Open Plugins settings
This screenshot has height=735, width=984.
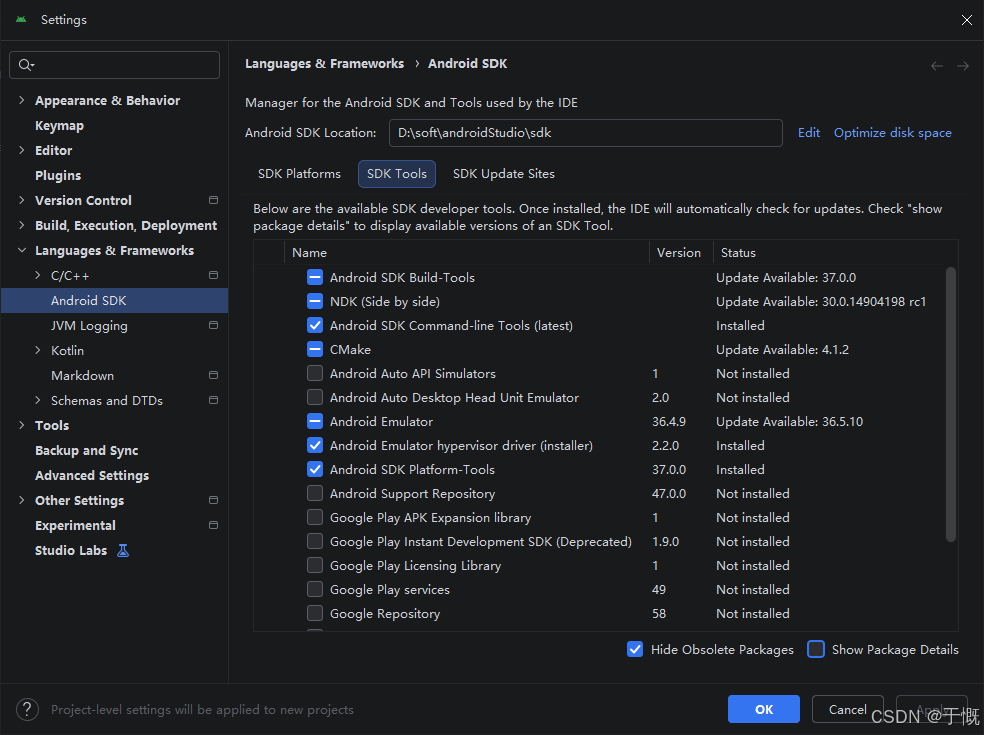point(58,175)
